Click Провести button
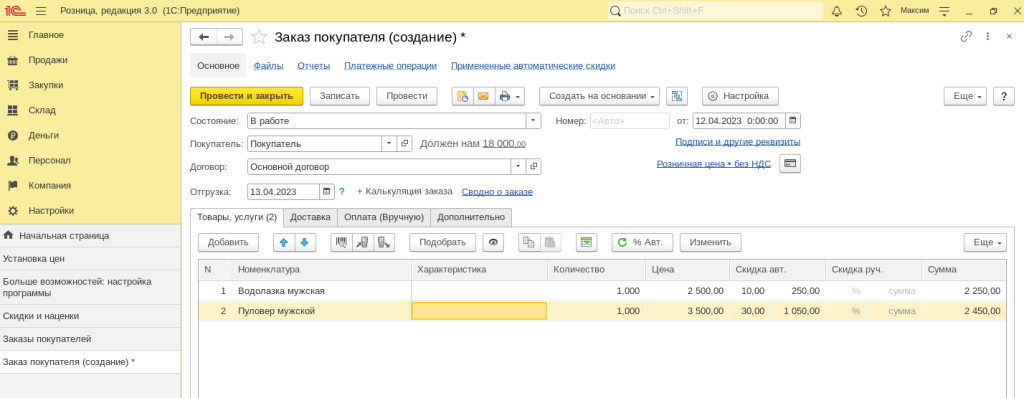The height and width of the screenshot is (398, 1024). pos(407,96)
